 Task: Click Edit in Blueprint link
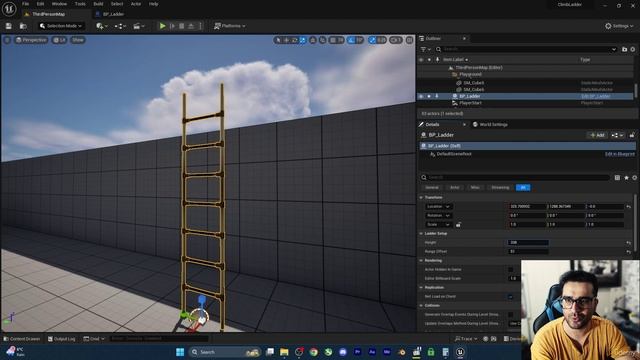[x=620, y=154]
